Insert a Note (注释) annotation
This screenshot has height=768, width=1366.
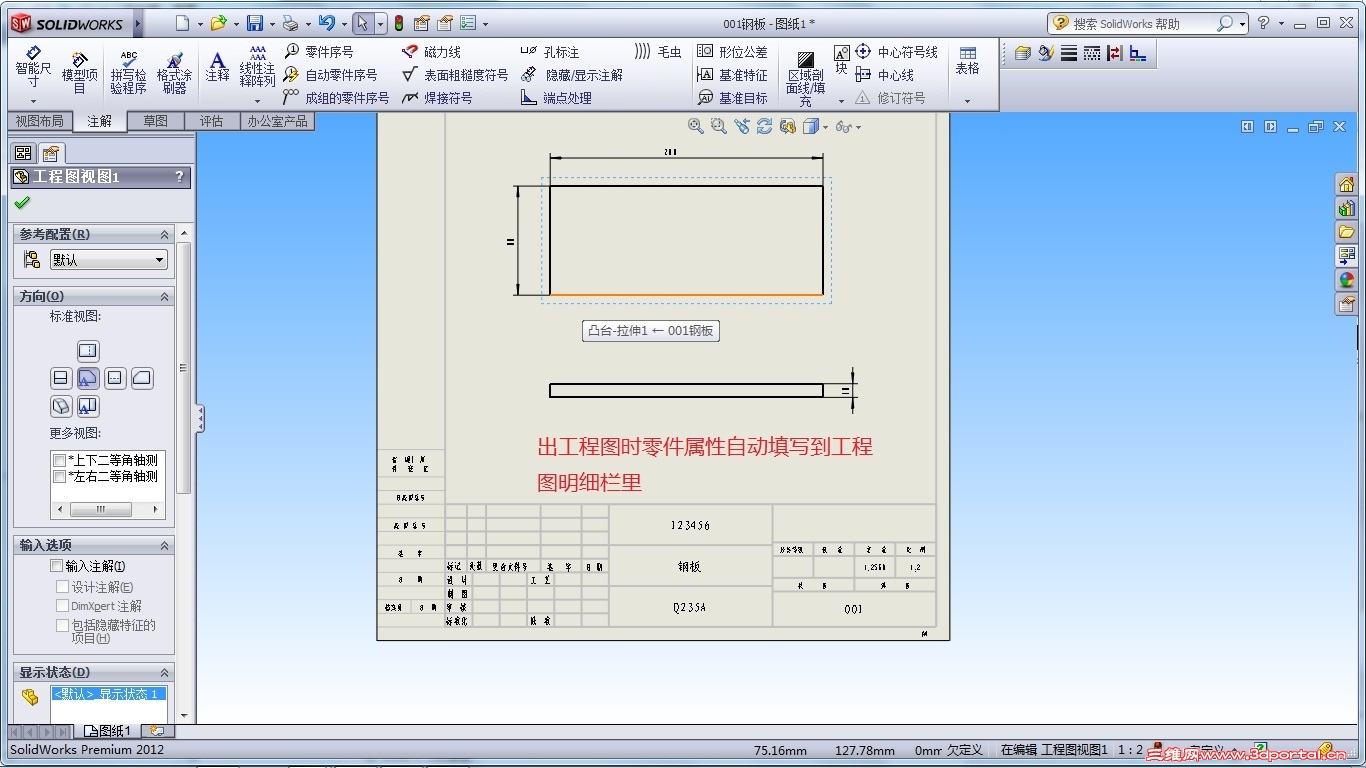(x=217, y=68)
